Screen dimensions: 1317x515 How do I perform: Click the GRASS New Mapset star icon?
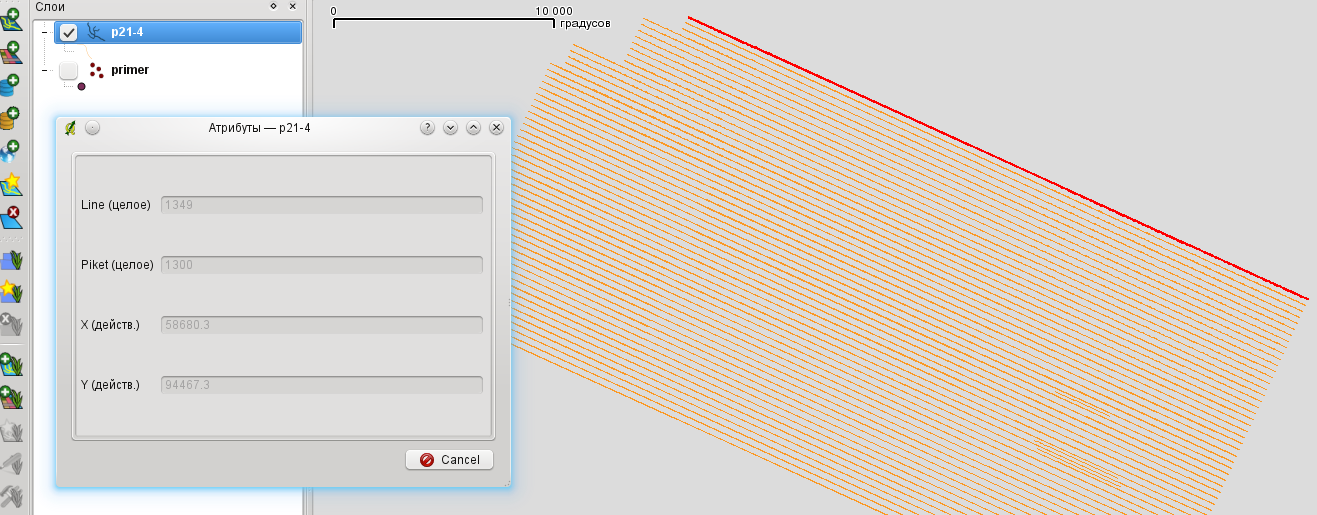pos(12,292)
